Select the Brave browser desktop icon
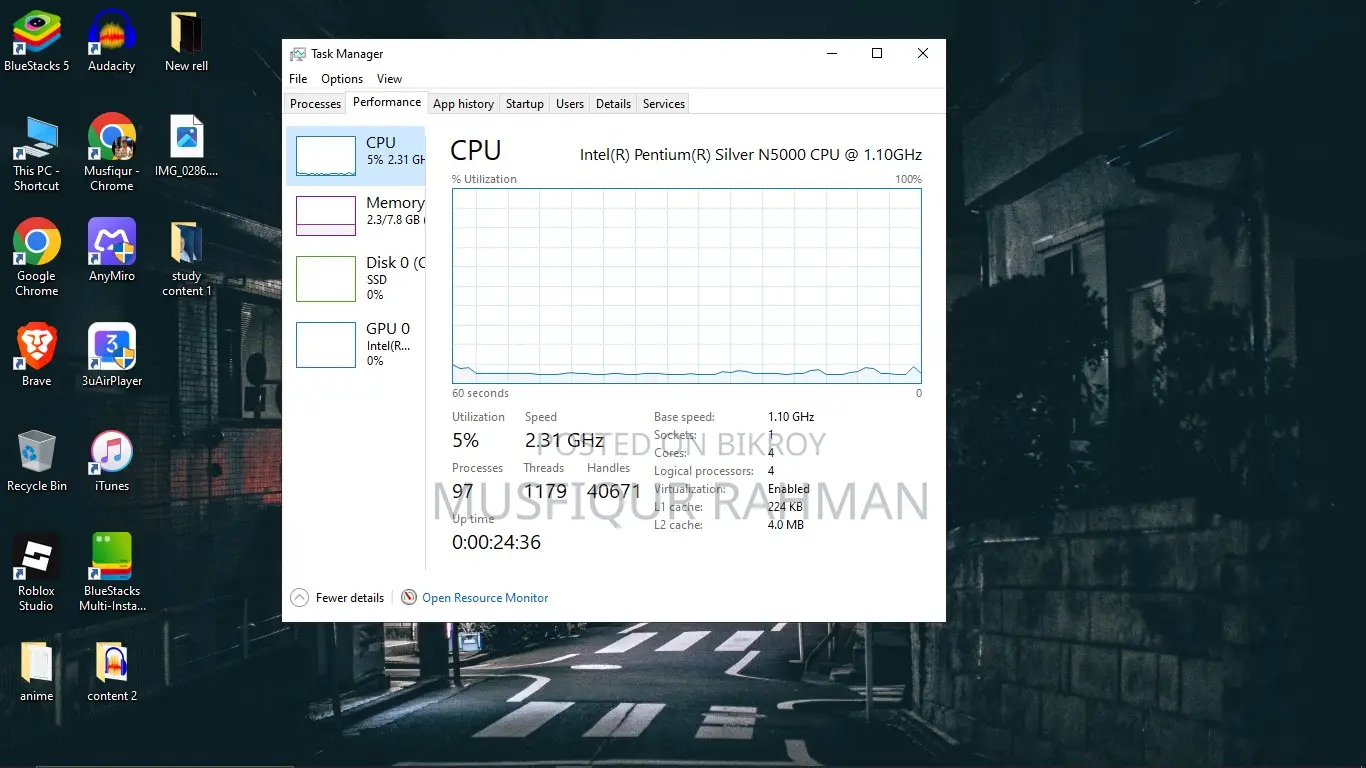 click(37, 356)
